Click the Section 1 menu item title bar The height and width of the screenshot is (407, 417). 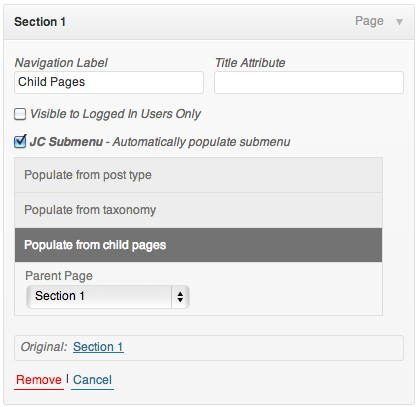pyautogui.click(x=209, y=22)
